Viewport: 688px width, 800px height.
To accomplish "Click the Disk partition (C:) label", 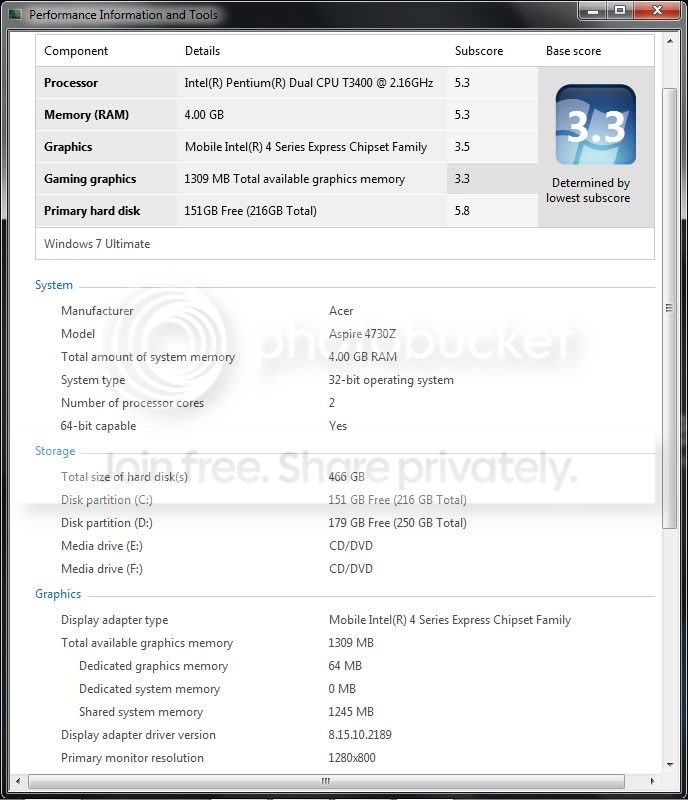I will point(107,500).
